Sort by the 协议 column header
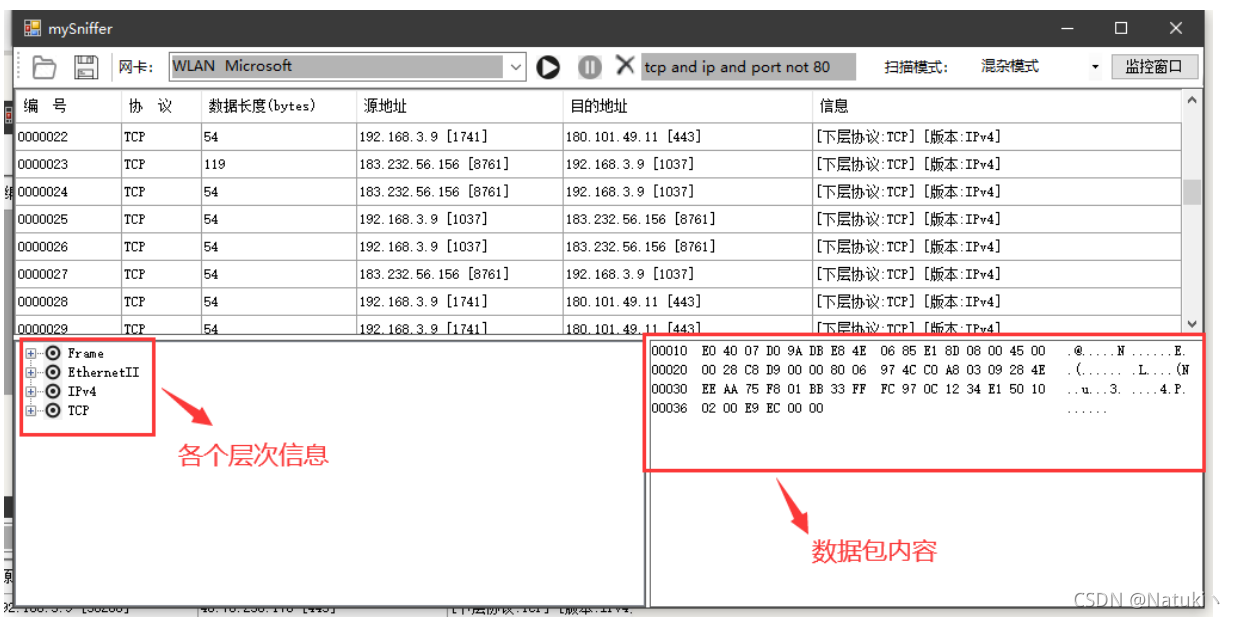1235x618 pixels. click(160, 106)
